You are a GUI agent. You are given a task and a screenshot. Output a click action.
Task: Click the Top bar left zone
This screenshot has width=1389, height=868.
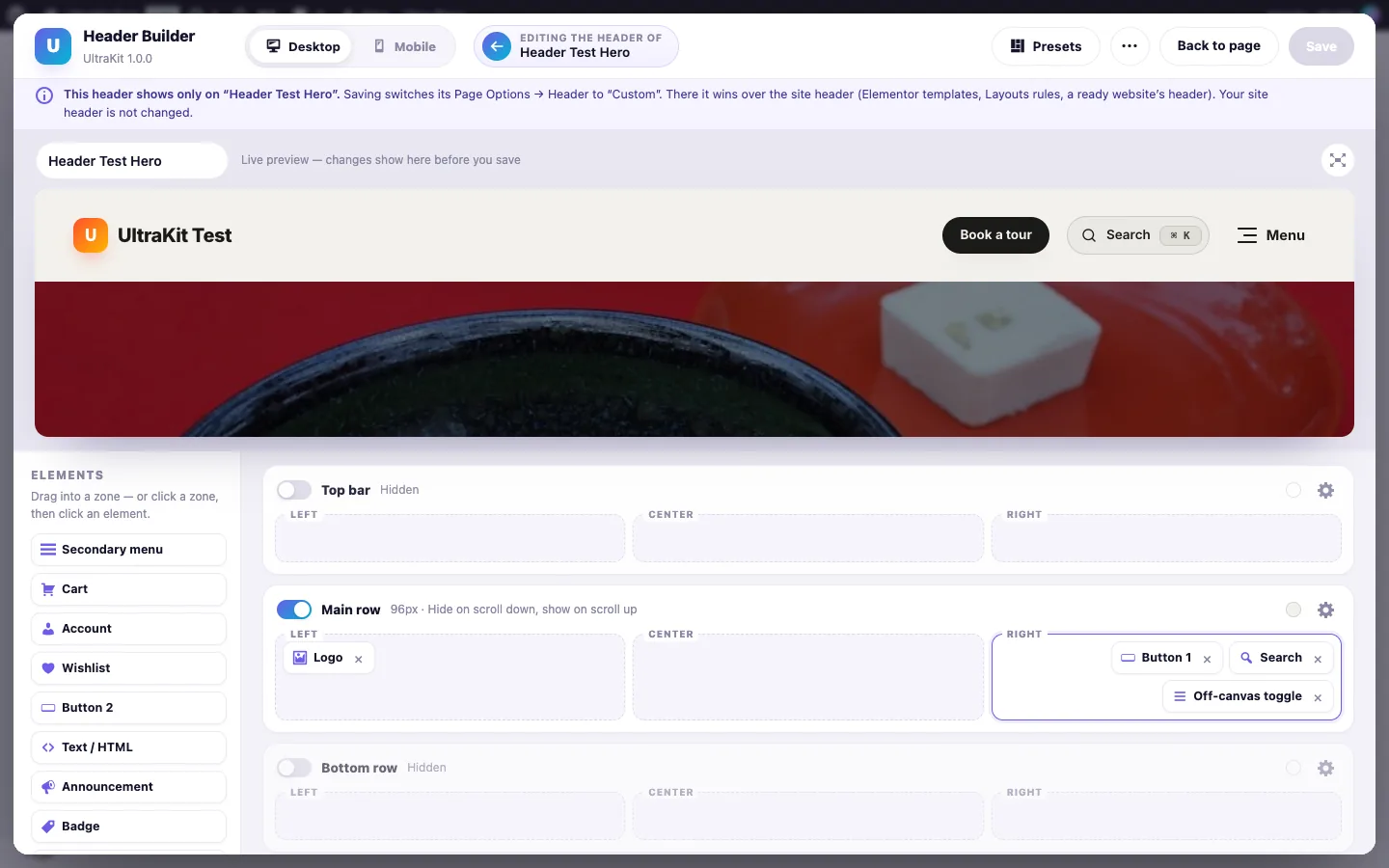pyautogui.click(x=450, y=538)
